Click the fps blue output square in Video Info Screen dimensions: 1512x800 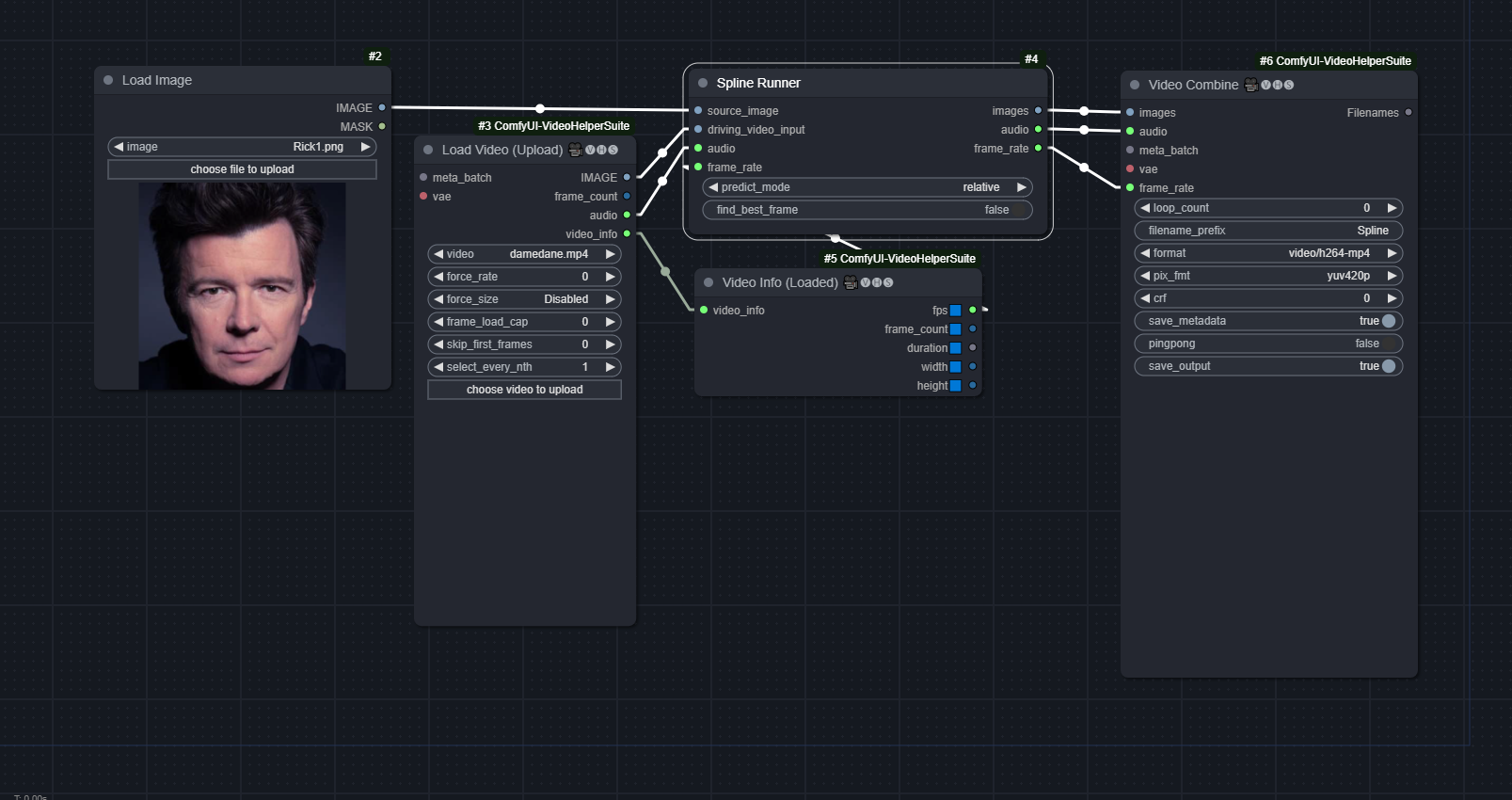(x=956, y=311)
